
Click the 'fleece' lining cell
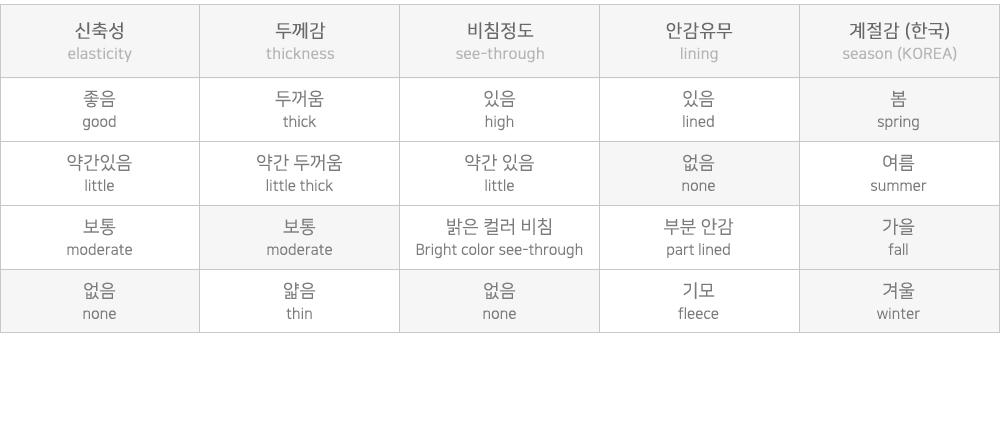pyautogui.click(x=699, y=302)
